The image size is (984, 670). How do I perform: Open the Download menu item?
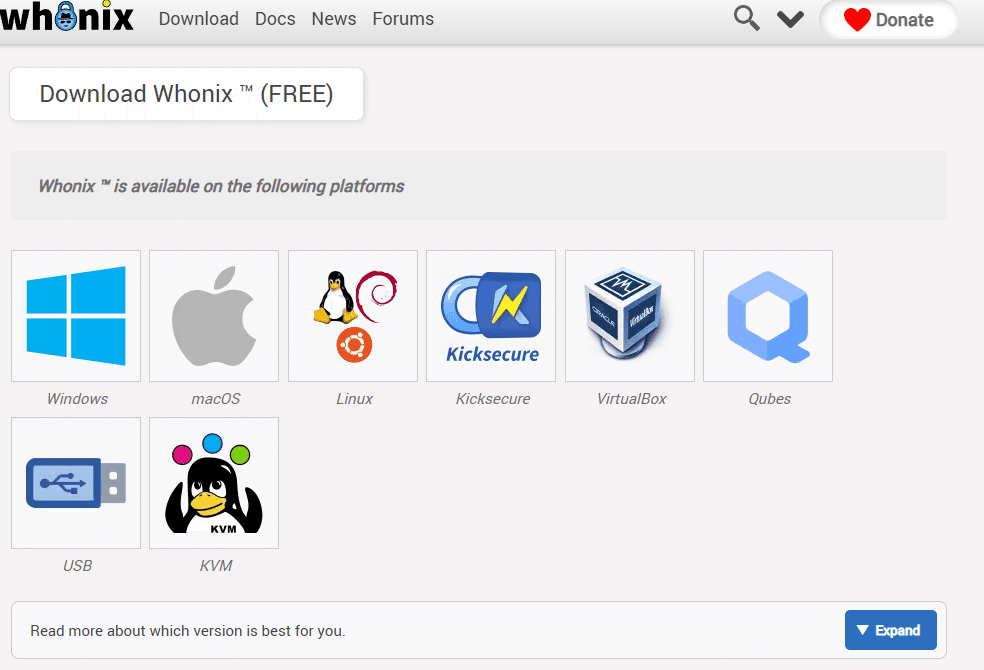pos(198,19)
